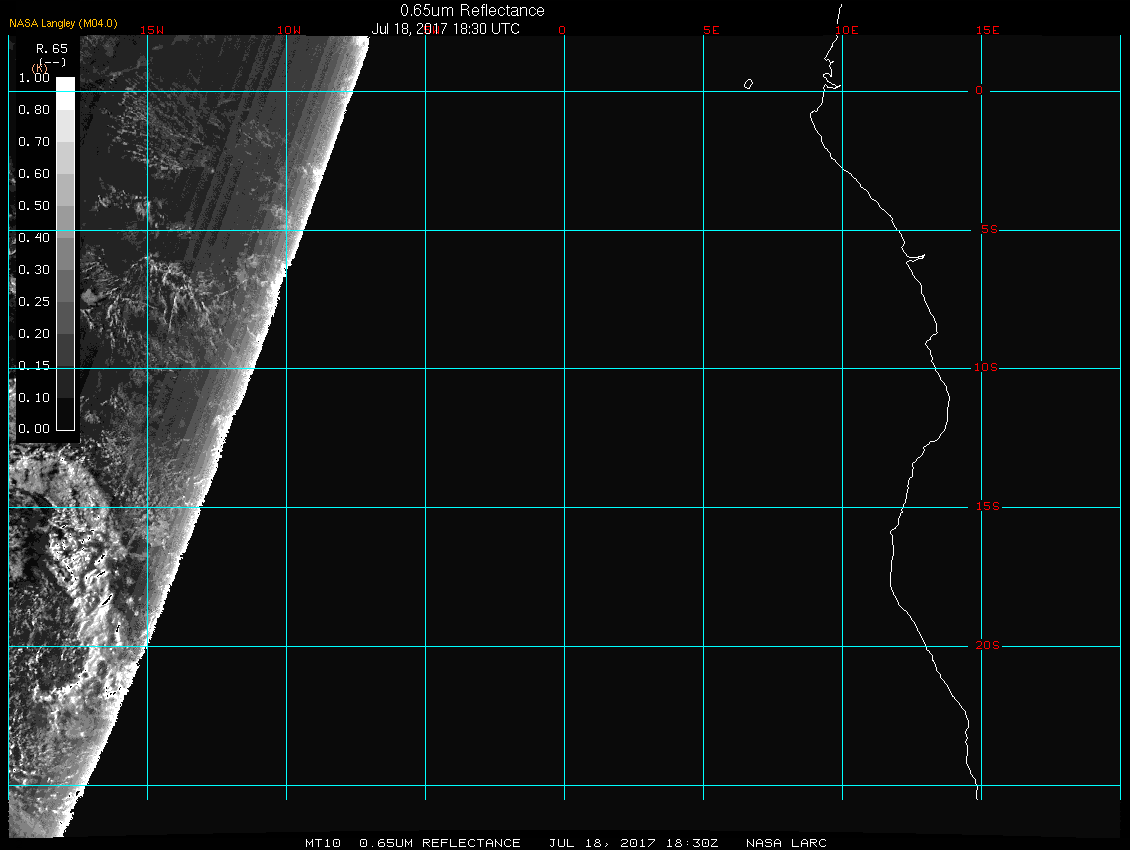The width and height of the screenshot is (1130, 850).
Task: Pick the 5E longitude label
Action: (711, 30)
